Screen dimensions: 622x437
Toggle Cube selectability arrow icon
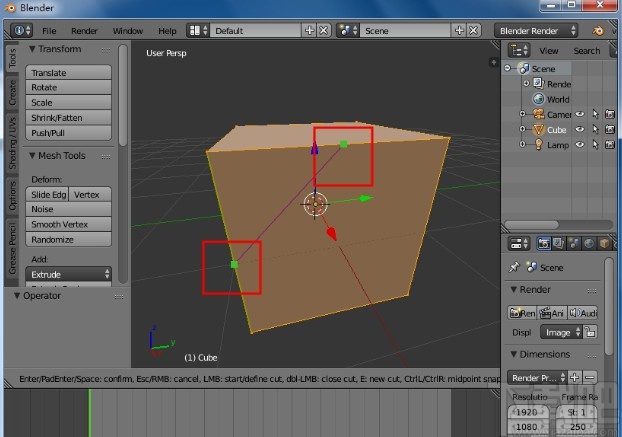point(595,129)
